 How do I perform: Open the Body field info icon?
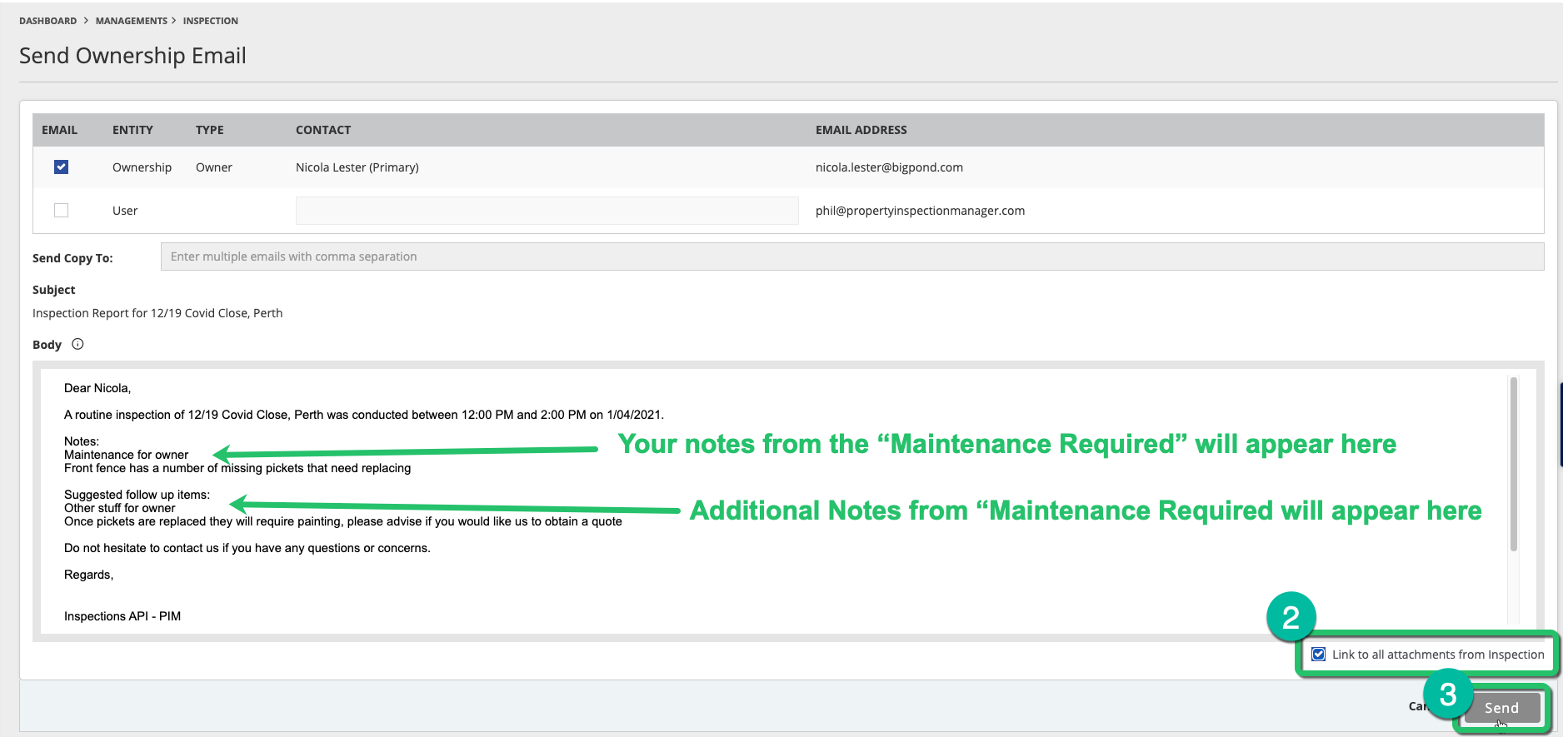click(77, 344)
